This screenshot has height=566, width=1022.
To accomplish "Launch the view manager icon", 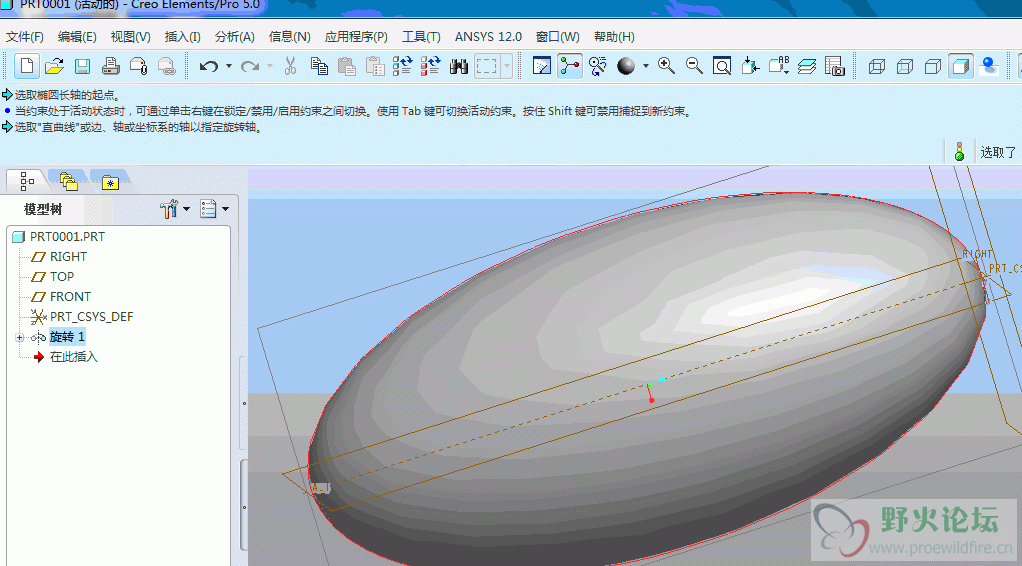I will click(x=835, y=66).
